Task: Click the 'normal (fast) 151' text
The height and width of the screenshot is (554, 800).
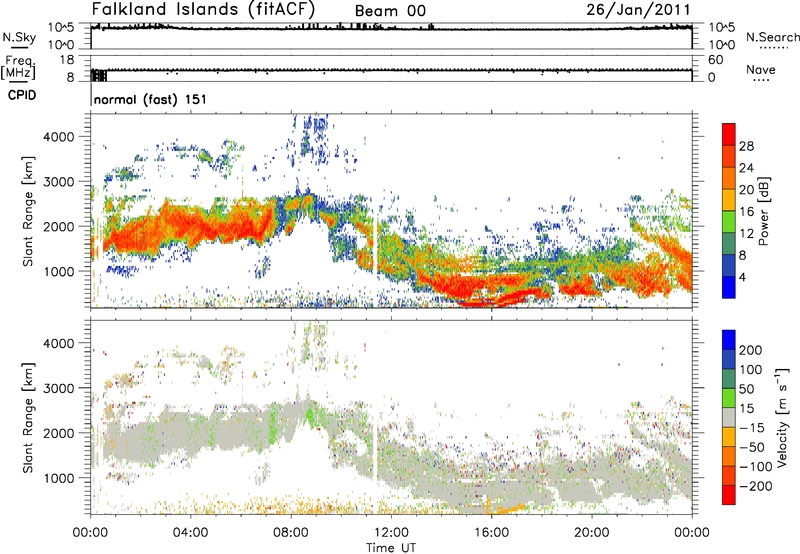Action: click(151, 99)
